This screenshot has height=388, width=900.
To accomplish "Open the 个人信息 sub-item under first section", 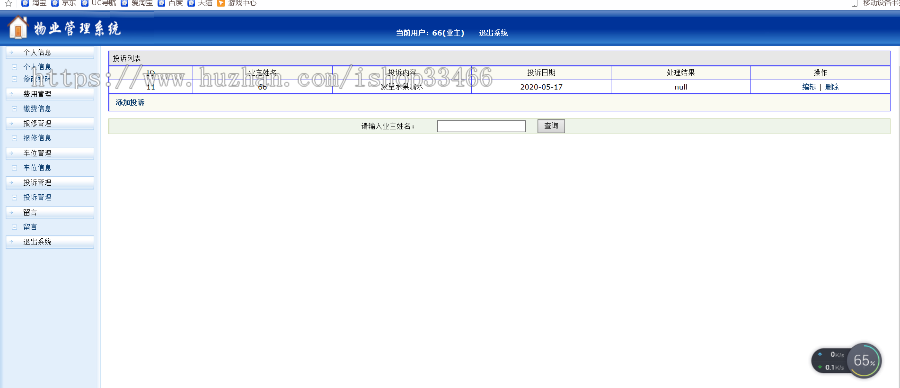I will pos(37,67).
